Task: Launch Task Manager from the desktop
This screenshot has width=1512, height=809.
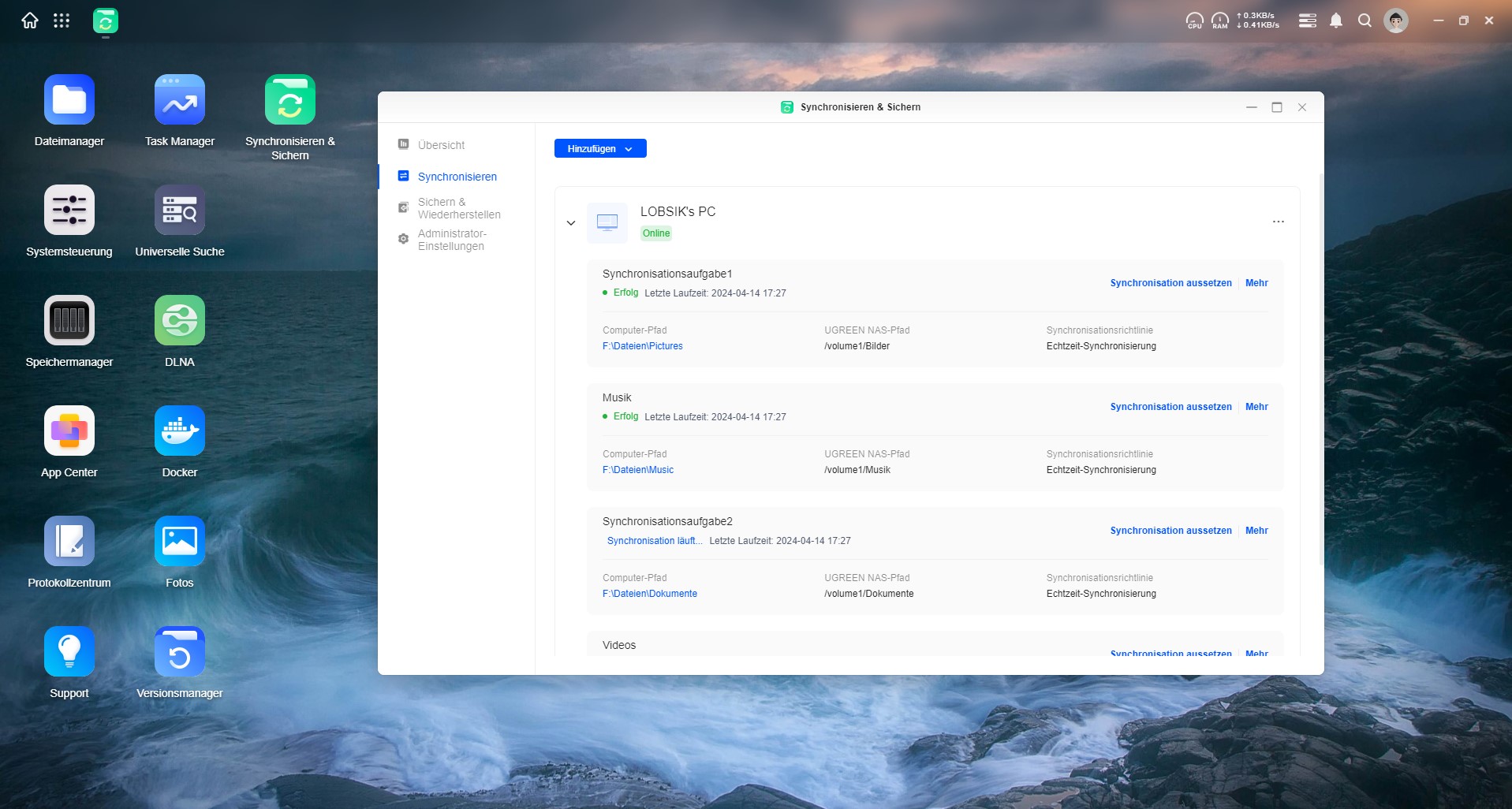Action: coord(180,100)
